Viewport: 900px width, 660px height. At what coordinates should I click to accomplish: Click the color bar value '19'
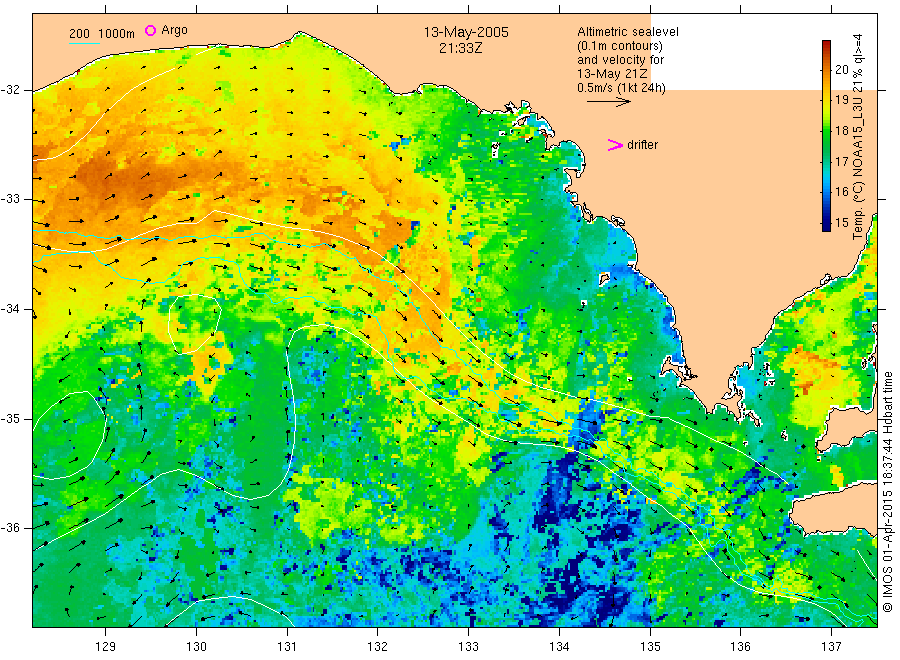tap(841, 100)
